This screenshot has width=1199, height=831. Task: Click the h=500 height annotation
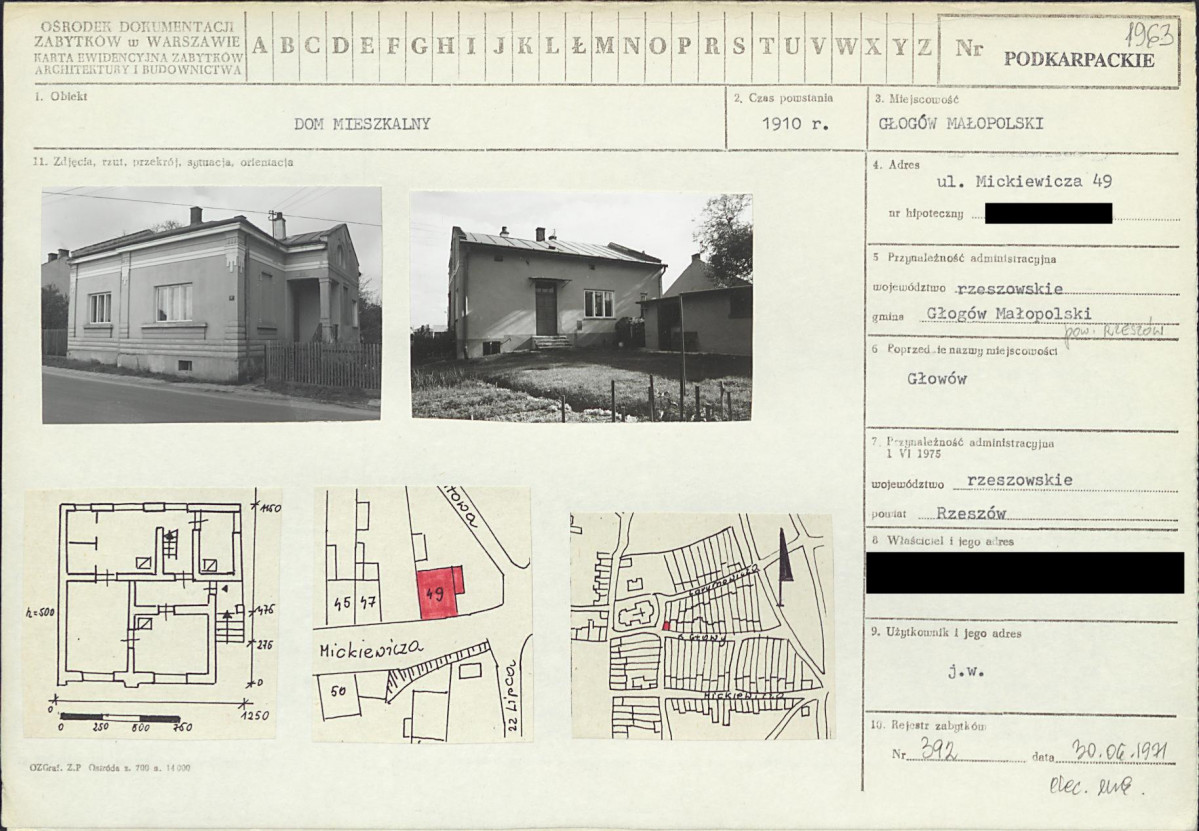pos(40,612)
